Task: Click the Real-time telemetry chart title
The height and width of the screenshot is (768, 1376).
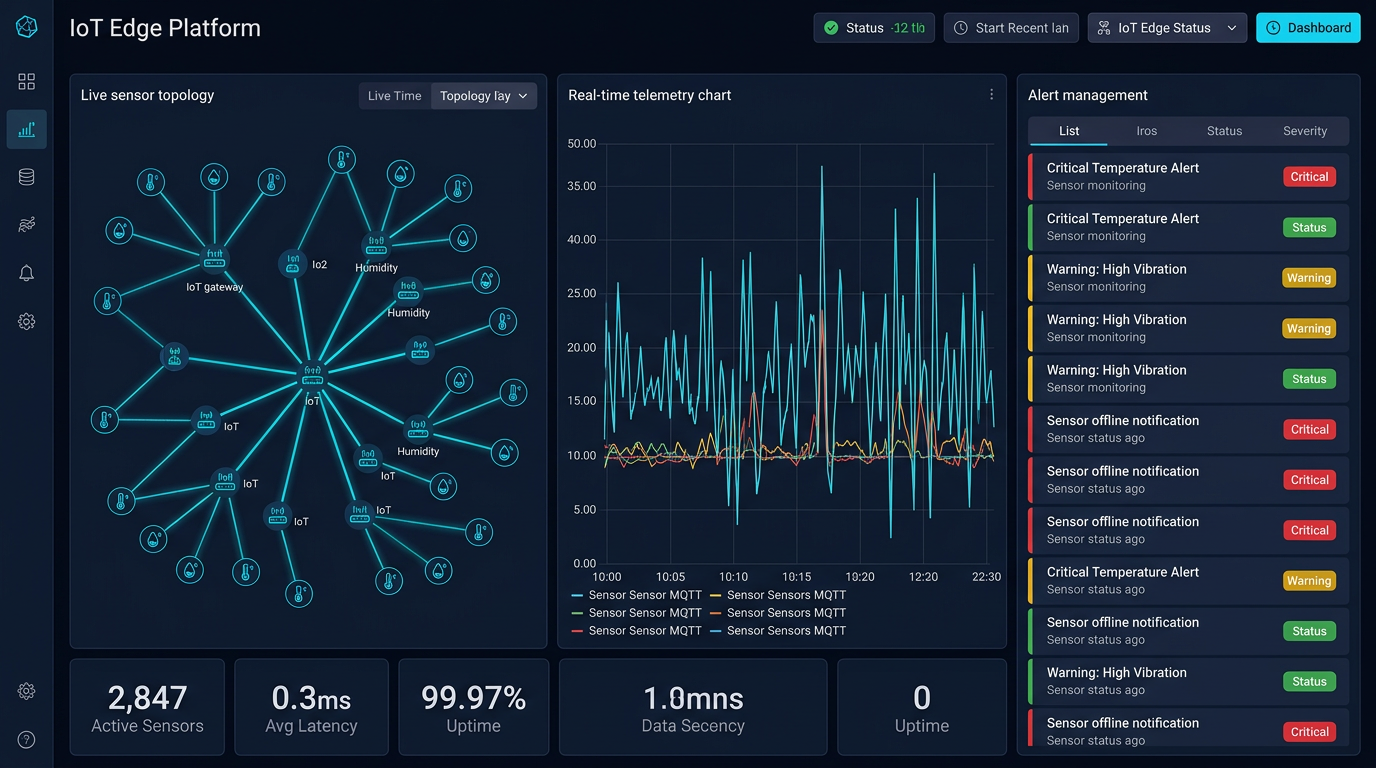Action: pos(650,95)
